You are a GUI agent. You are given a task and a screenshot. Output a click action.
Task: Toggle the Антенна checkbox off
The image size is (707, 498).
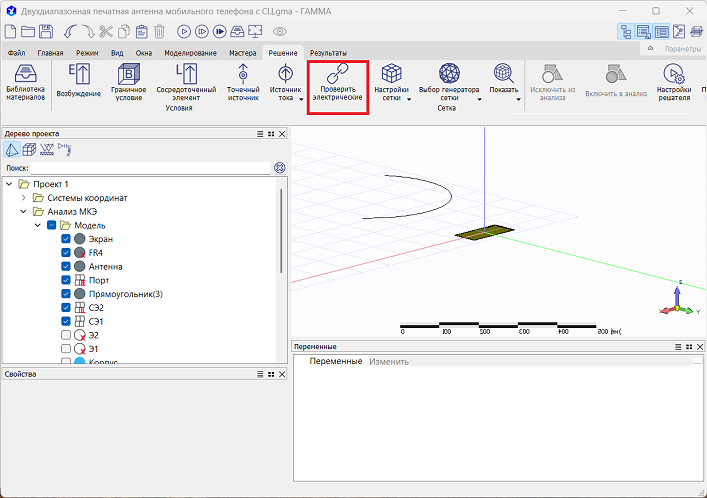coord(66,267)
